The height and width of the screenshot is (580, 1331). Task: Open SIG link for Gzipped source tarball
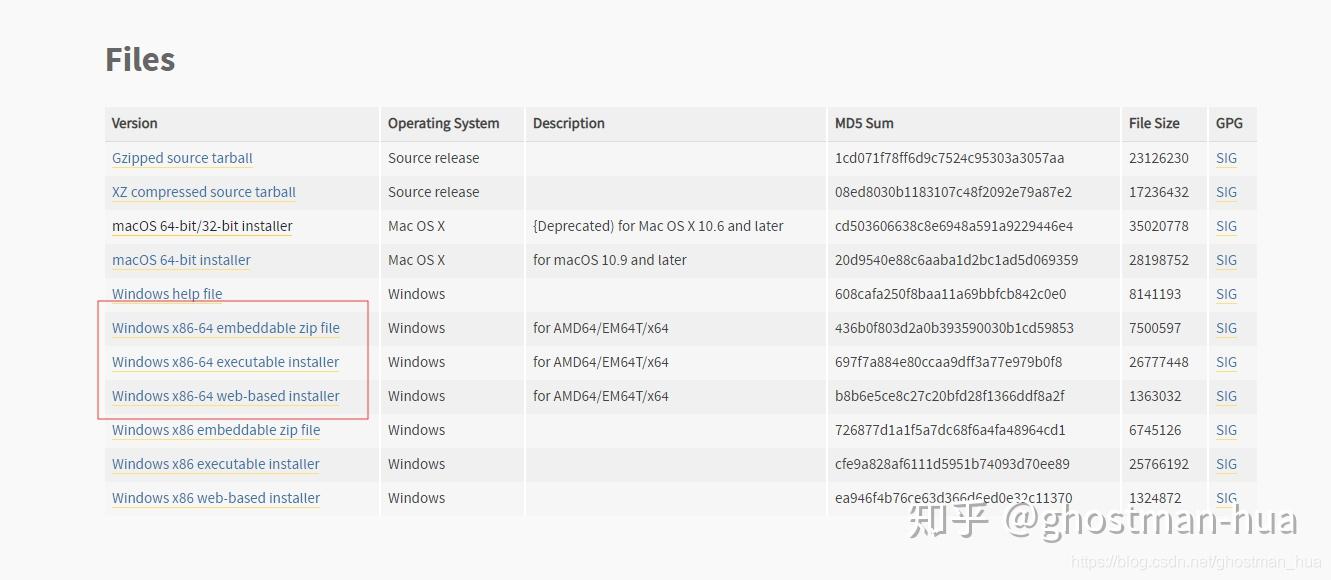coord(1226,158)
